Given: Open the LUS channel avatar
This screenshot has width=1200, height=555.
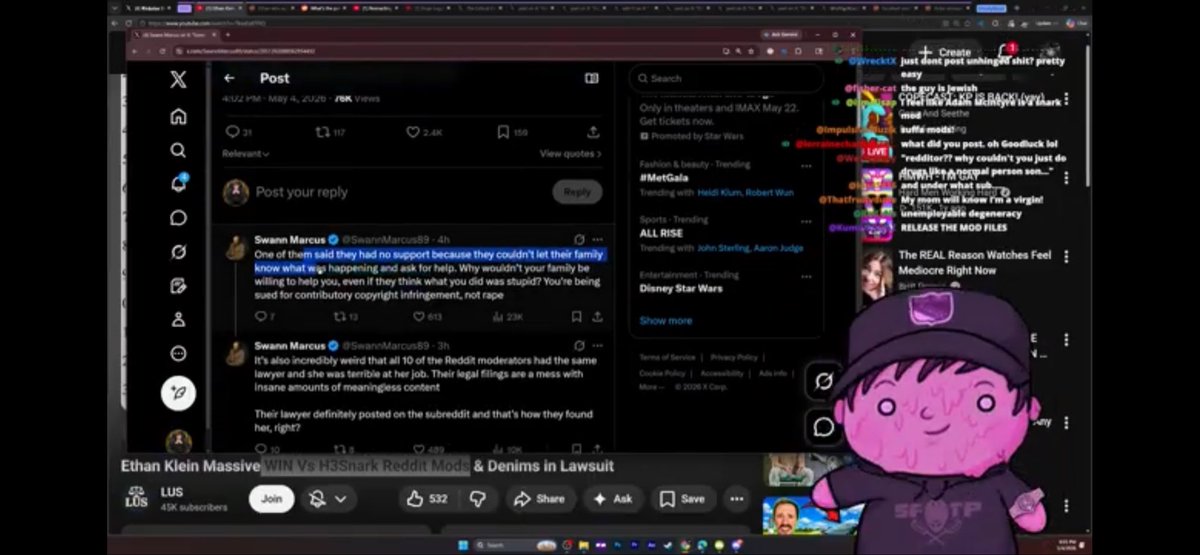Looking at the screenshot, I should (x=136, y=498).
